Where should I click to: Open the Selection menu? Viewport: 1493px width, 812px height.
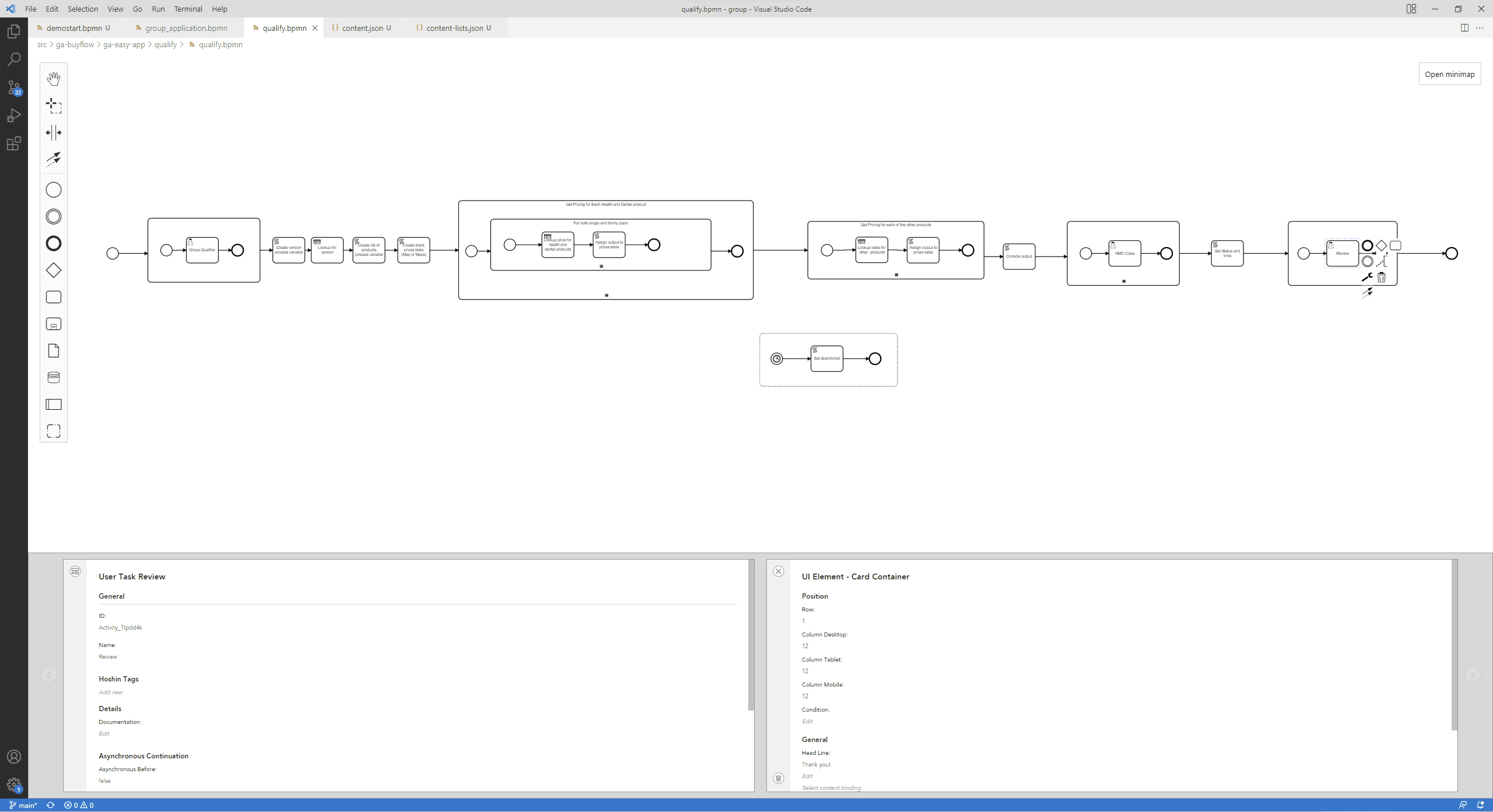(83, 9)
